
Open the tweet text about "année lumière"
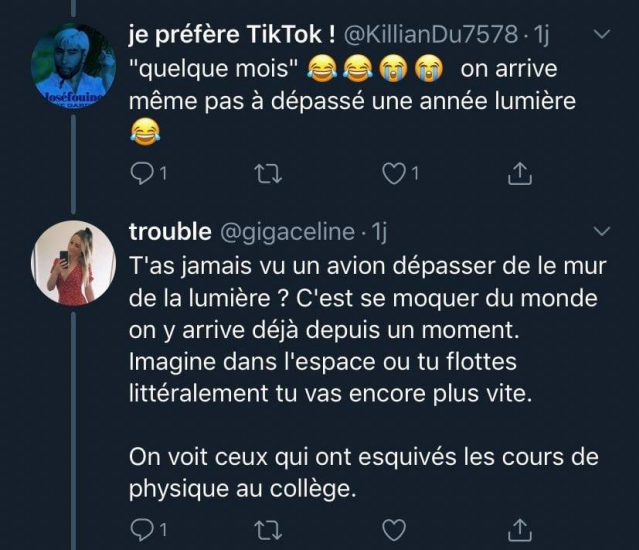click(352, 101)
